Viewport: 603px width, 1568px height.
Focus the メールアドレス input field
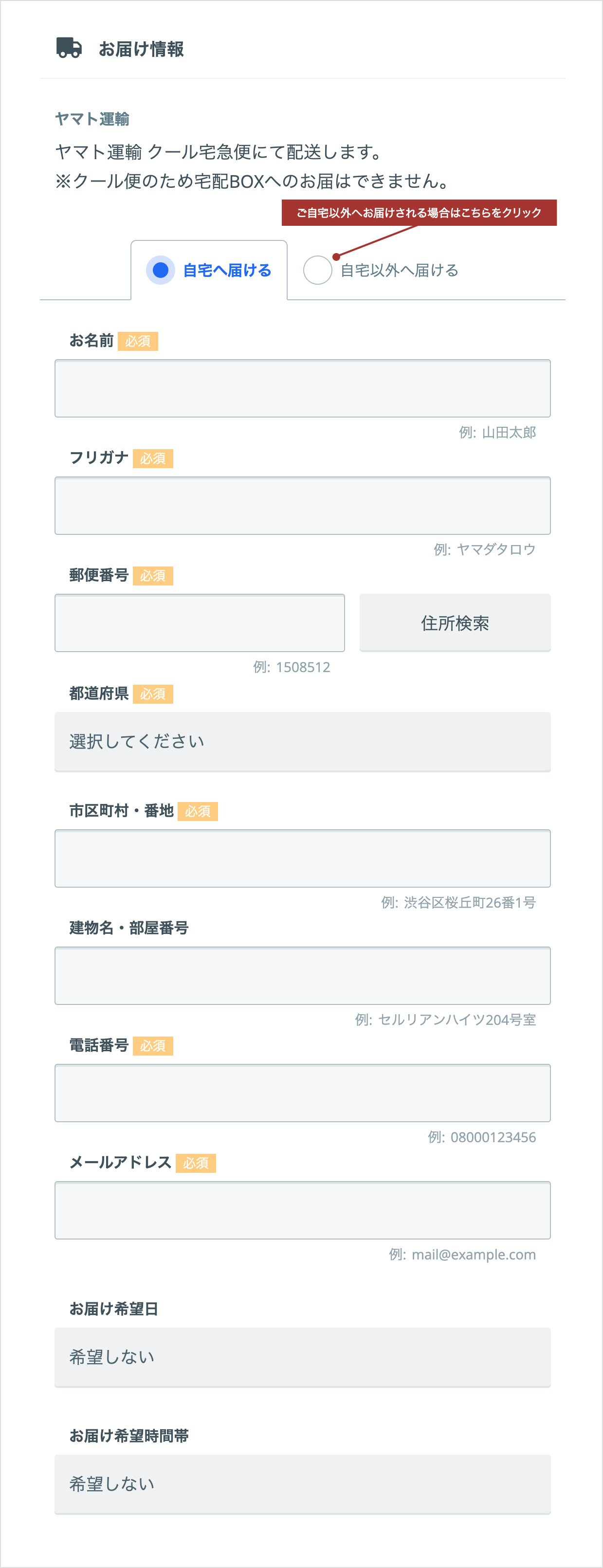point(302,1210)
